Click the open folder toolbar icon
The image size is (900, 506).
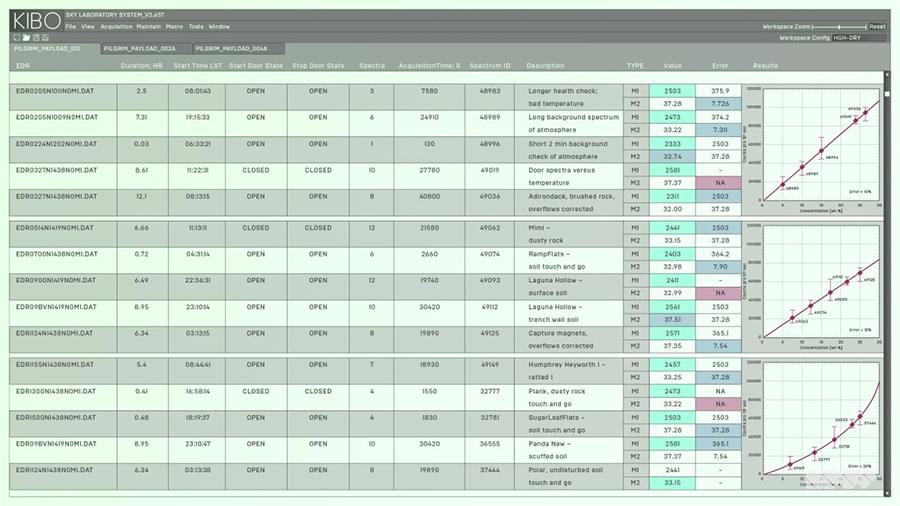pyautogui.click(x=24, y=37)
